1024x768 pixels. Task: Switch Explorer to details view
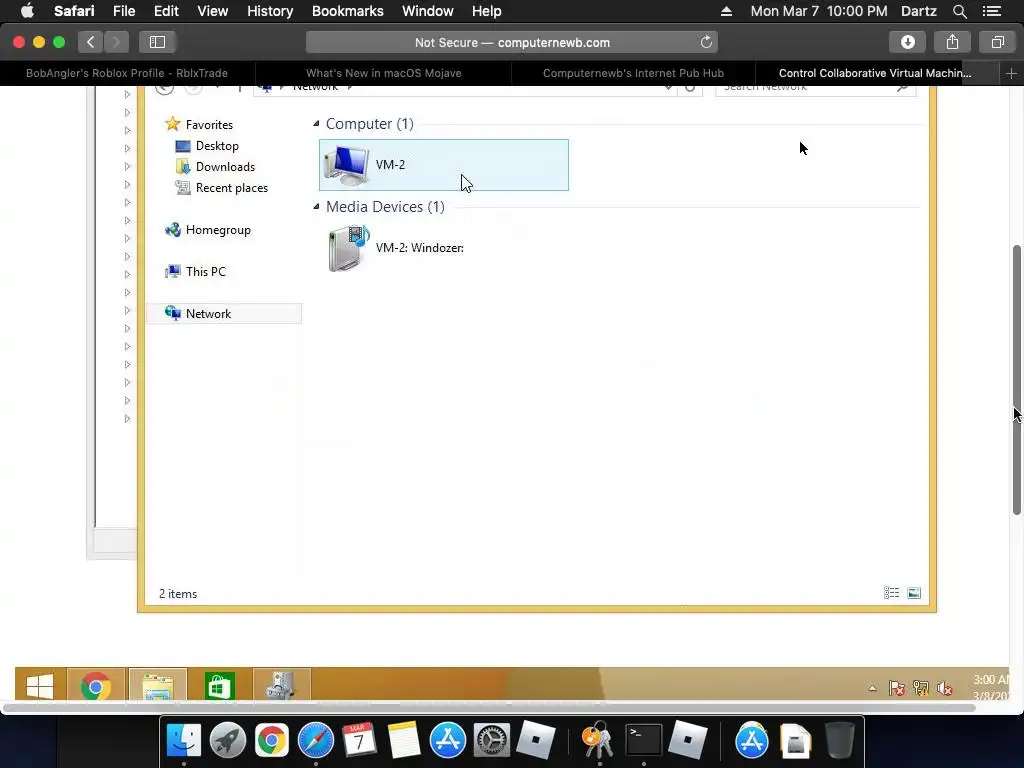(x=891, y=593)
